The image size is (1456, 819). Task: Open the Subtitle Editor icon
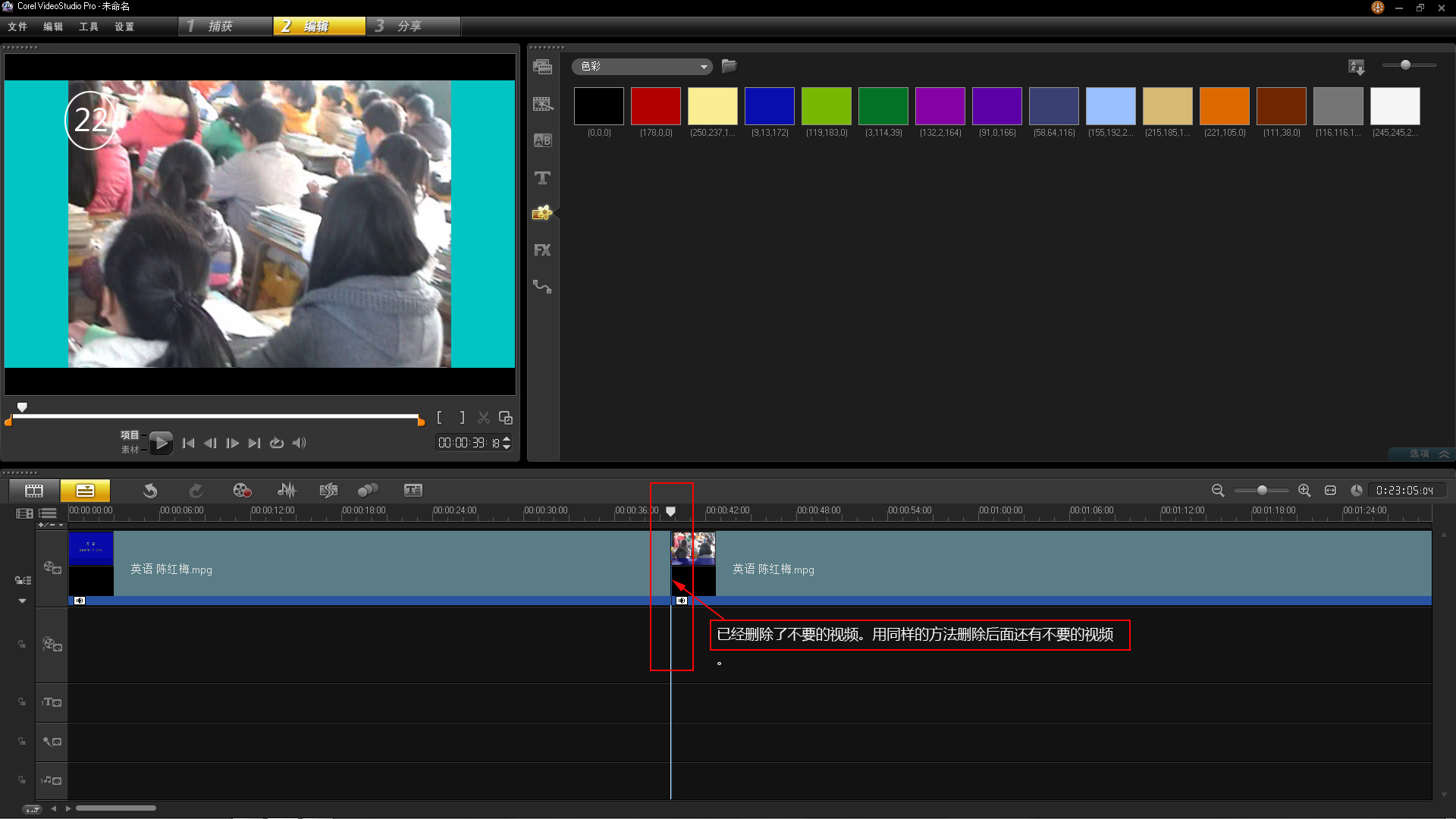point(413,491)
